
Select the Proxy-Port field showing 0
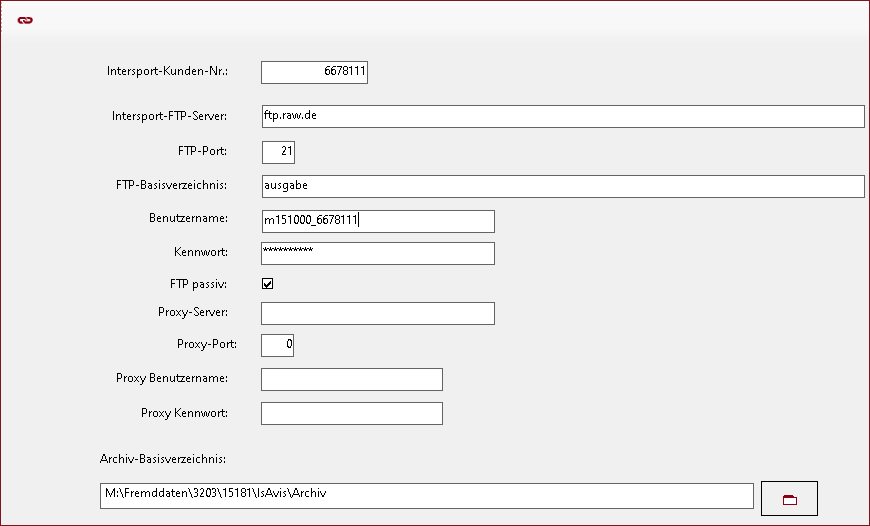click(277, 345)
